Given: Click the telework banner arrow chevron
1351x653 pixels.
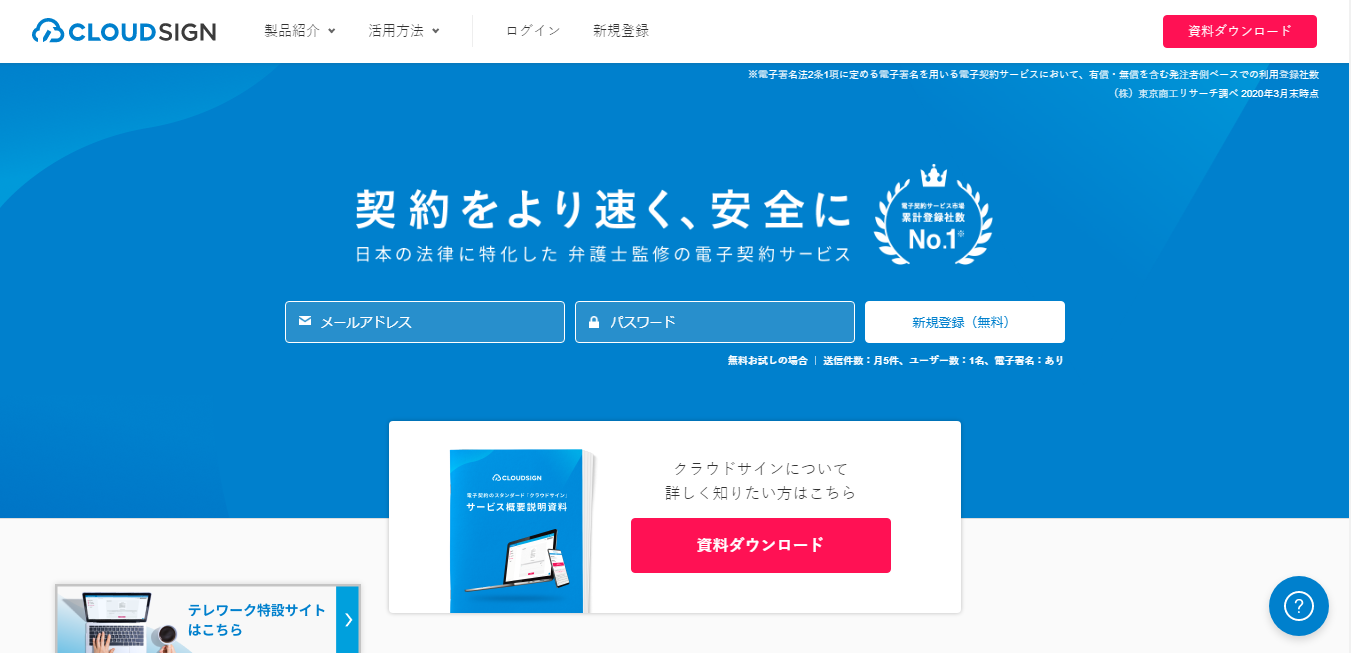Looking at the screenshot, I should coord(348,620).
